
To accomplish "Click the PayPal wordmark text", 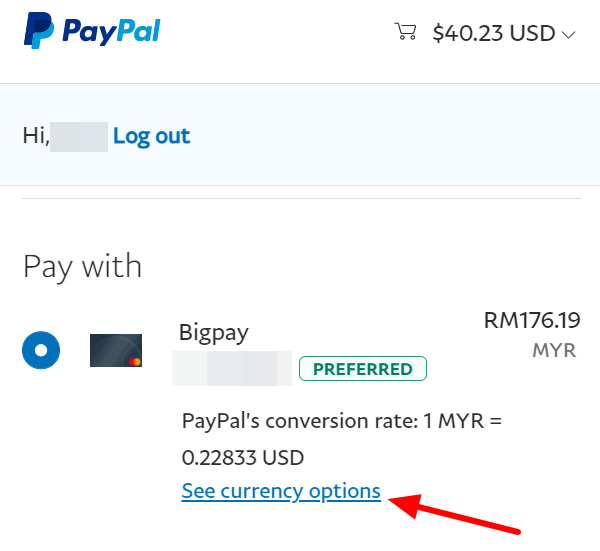I will click(111, 31).
